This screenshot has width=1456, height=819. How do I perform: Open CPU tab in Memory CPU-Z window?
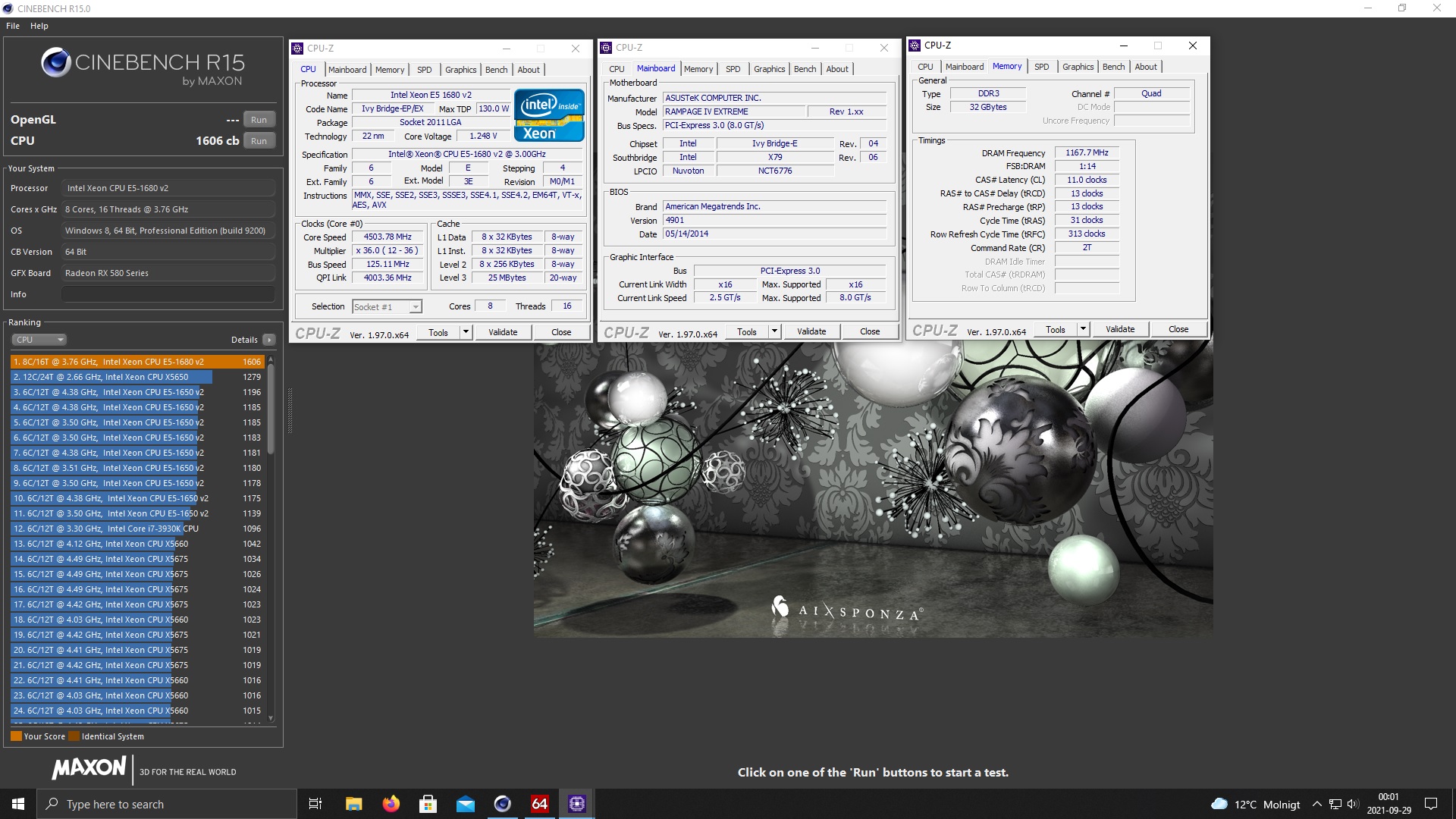tap(925, 67)
